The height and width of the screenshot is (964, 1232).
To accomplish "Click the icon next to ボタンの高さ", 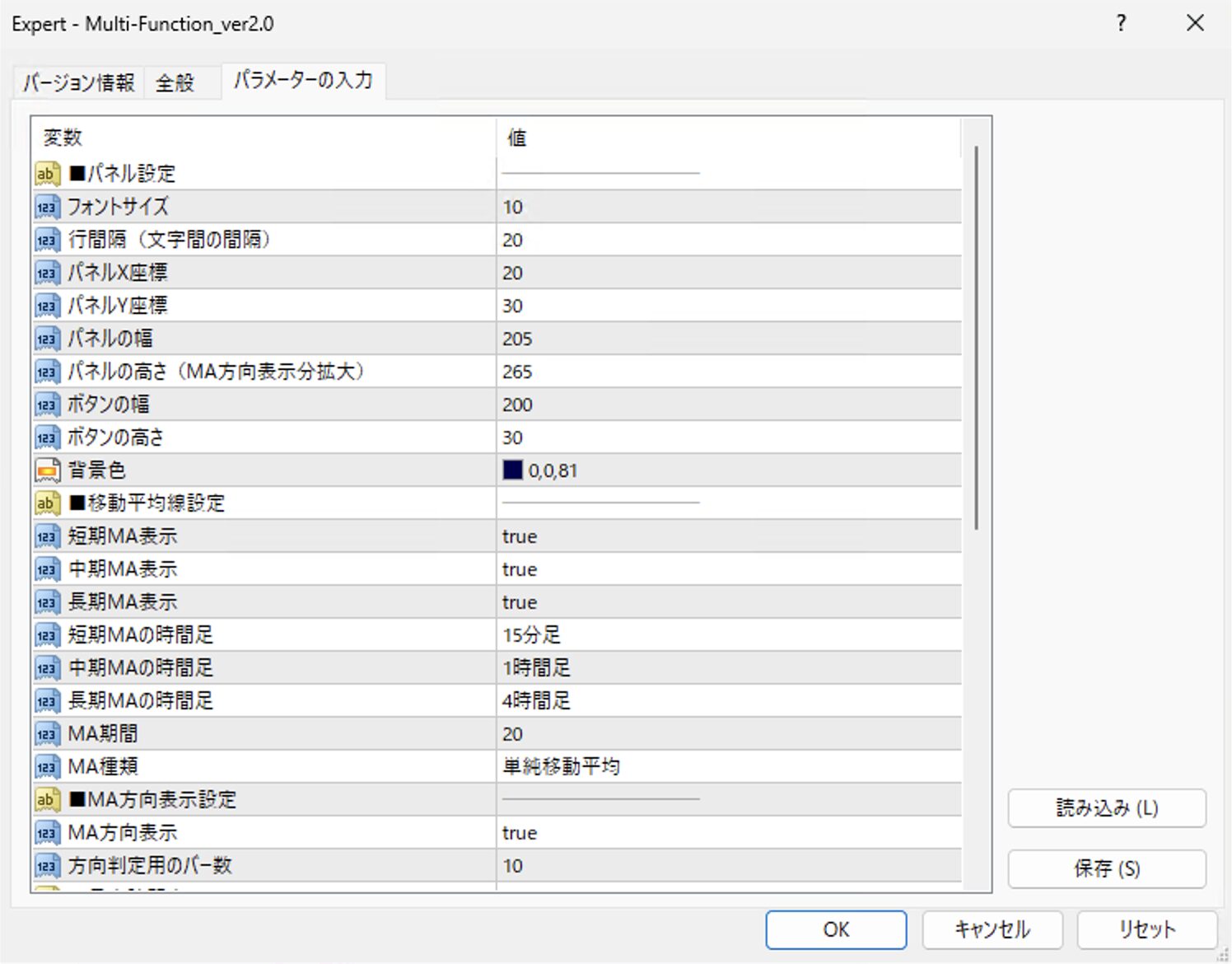I will coord(47,438).
